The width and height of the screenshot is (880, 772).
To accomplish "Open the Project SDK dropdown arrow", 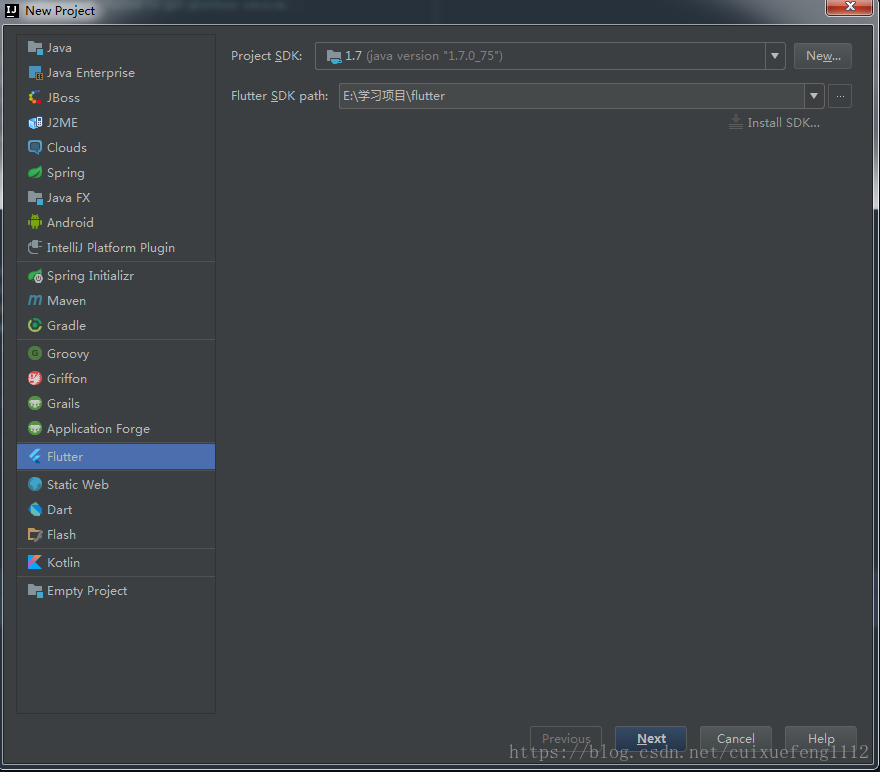I will (774, 56).
